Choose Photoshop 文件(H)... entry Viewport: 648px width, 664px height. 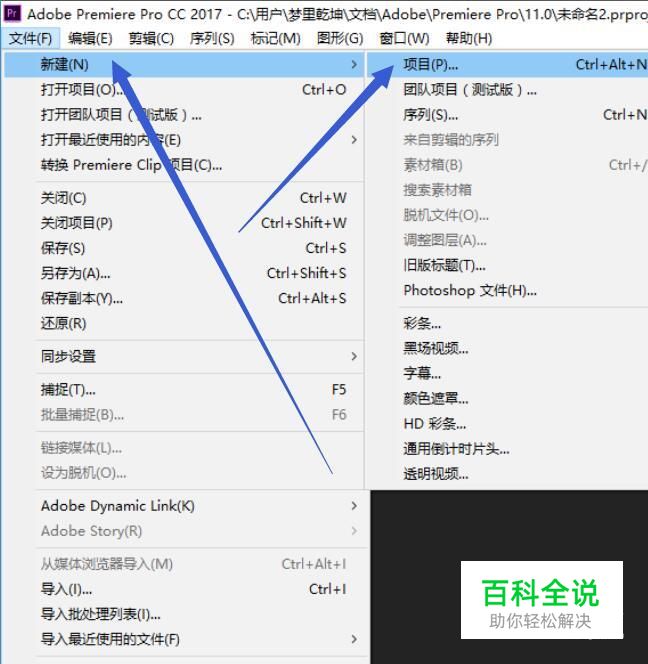(507, 290)
